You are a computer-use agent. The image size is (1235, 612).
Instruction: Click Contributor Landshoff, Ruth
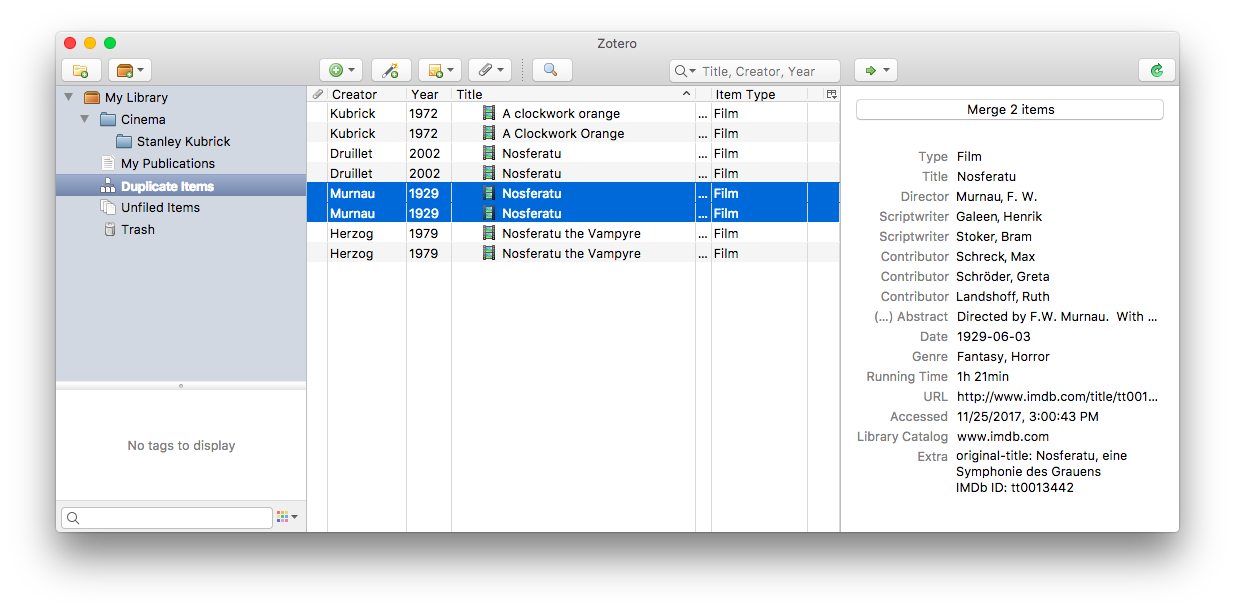coord(1002,296)
